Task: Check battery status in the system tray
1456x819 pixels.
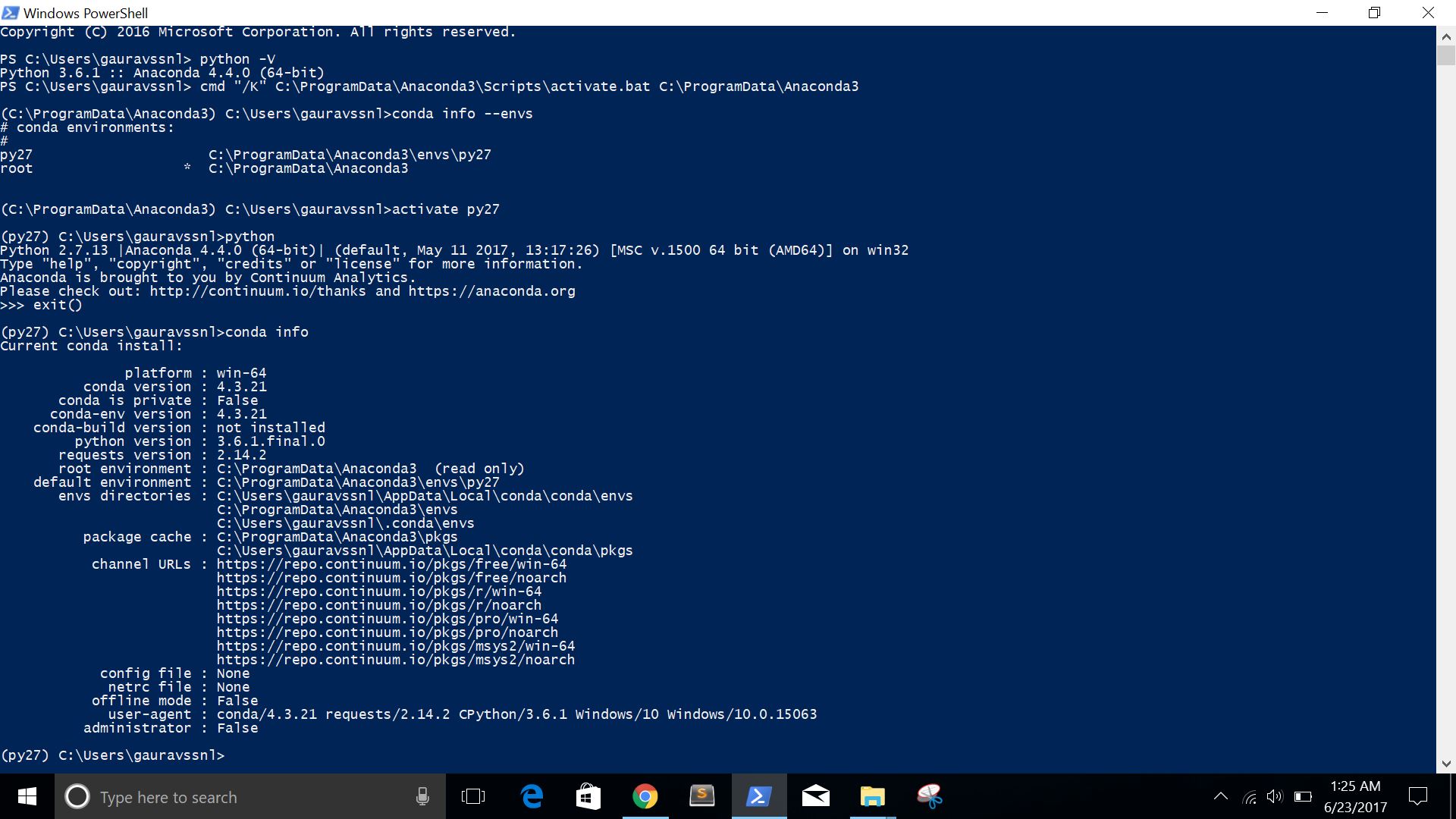Action: (x=1304, y=796)
